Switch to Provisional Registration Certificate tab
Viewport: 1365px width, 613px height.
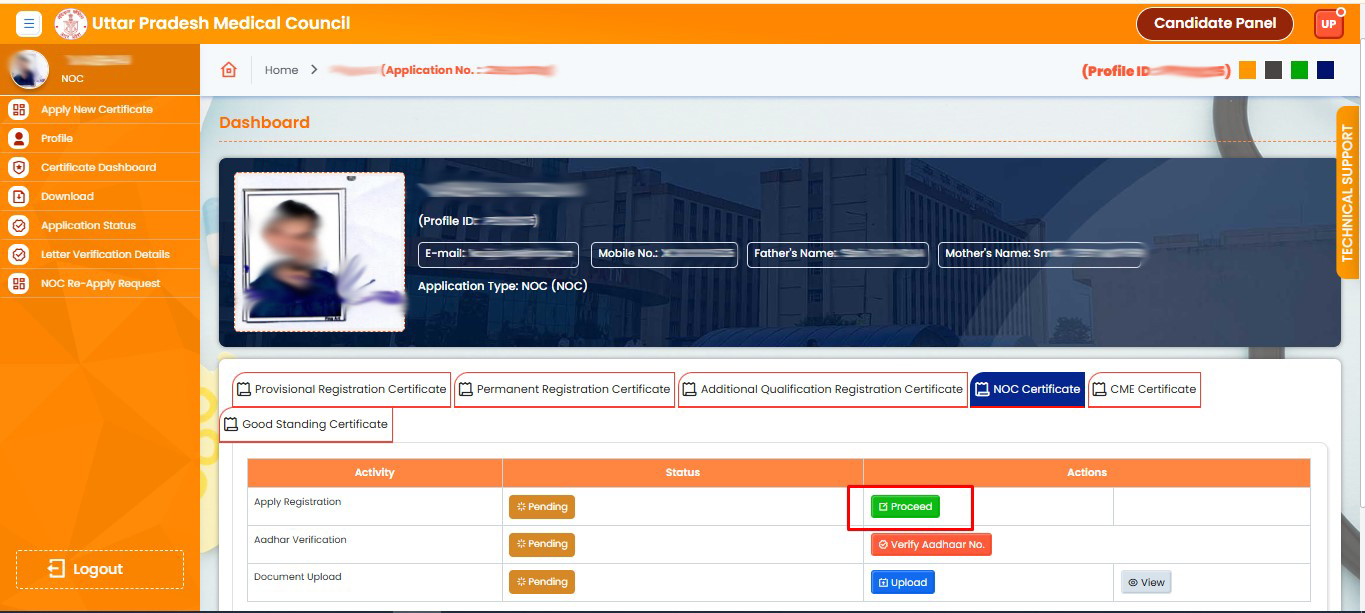pos(341,389)
